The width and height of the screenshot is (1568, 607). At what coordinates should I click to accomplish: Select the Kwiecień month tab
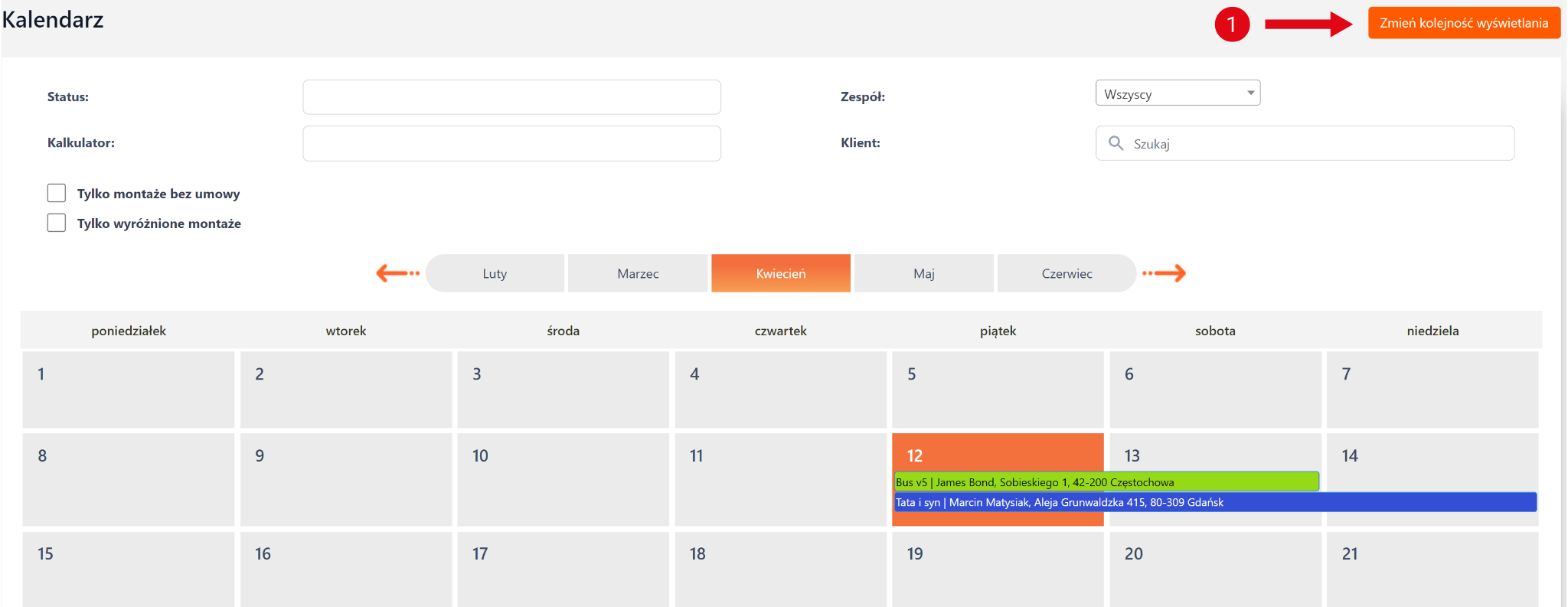pos(780,273)
